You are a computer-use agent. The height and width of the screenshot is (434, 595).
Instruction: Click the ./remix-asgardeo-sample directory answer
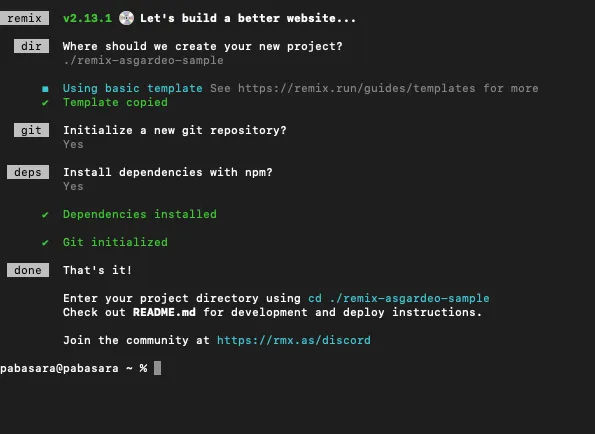pos(143,60)
